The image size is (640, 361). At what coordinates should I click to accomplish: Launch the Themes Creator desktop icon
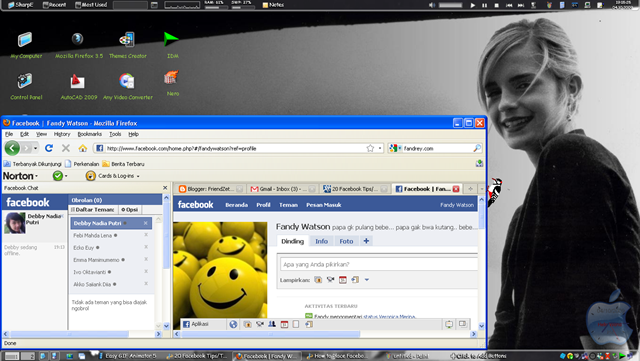point(127,45)
